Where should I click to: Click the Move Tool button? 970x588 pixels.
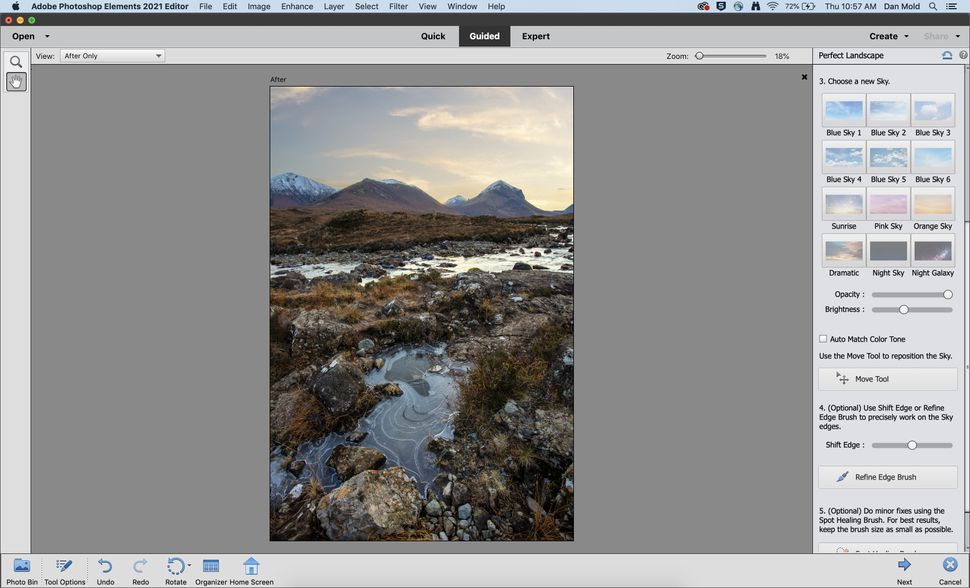[886, 378]
